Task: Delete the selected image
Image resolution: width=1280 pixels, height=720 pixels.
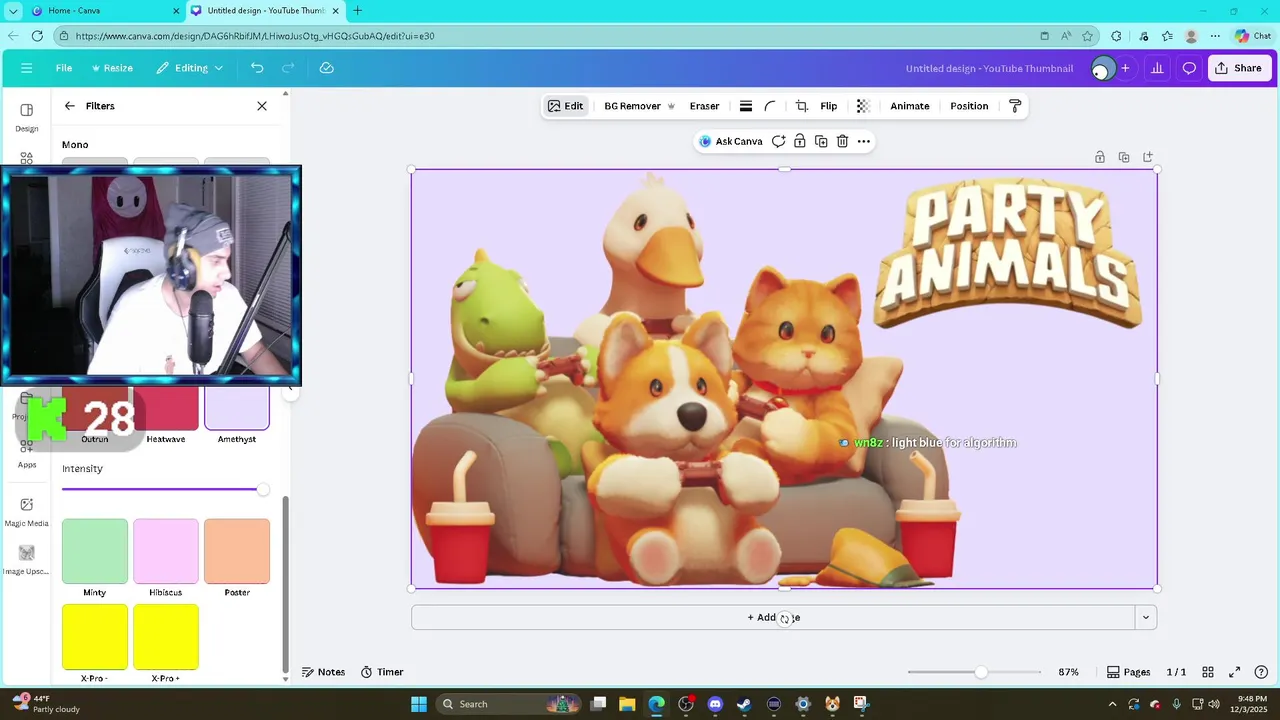Action: pyautogui.click(x=842, y=141)
